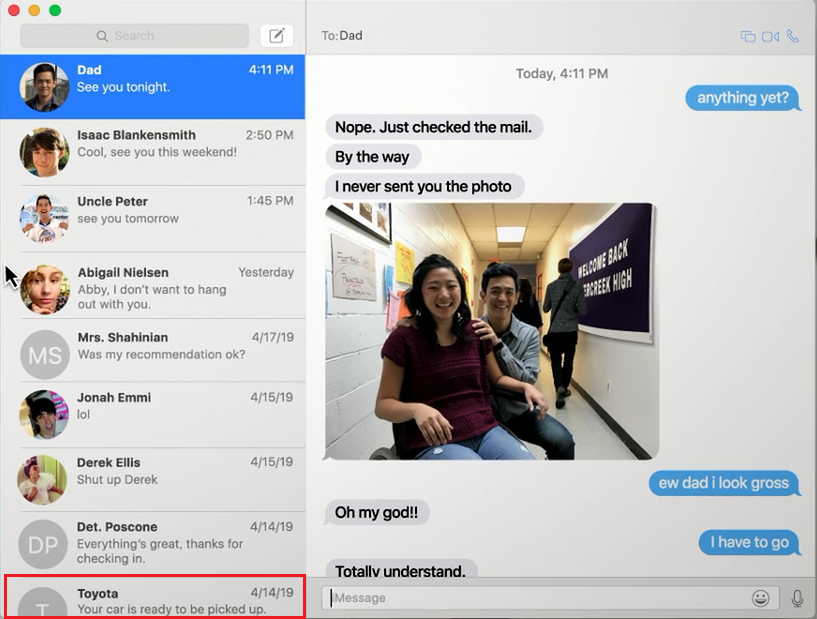Click the DP avatar for Det. Poscone

pyautogui.click(x=44, y=543)
